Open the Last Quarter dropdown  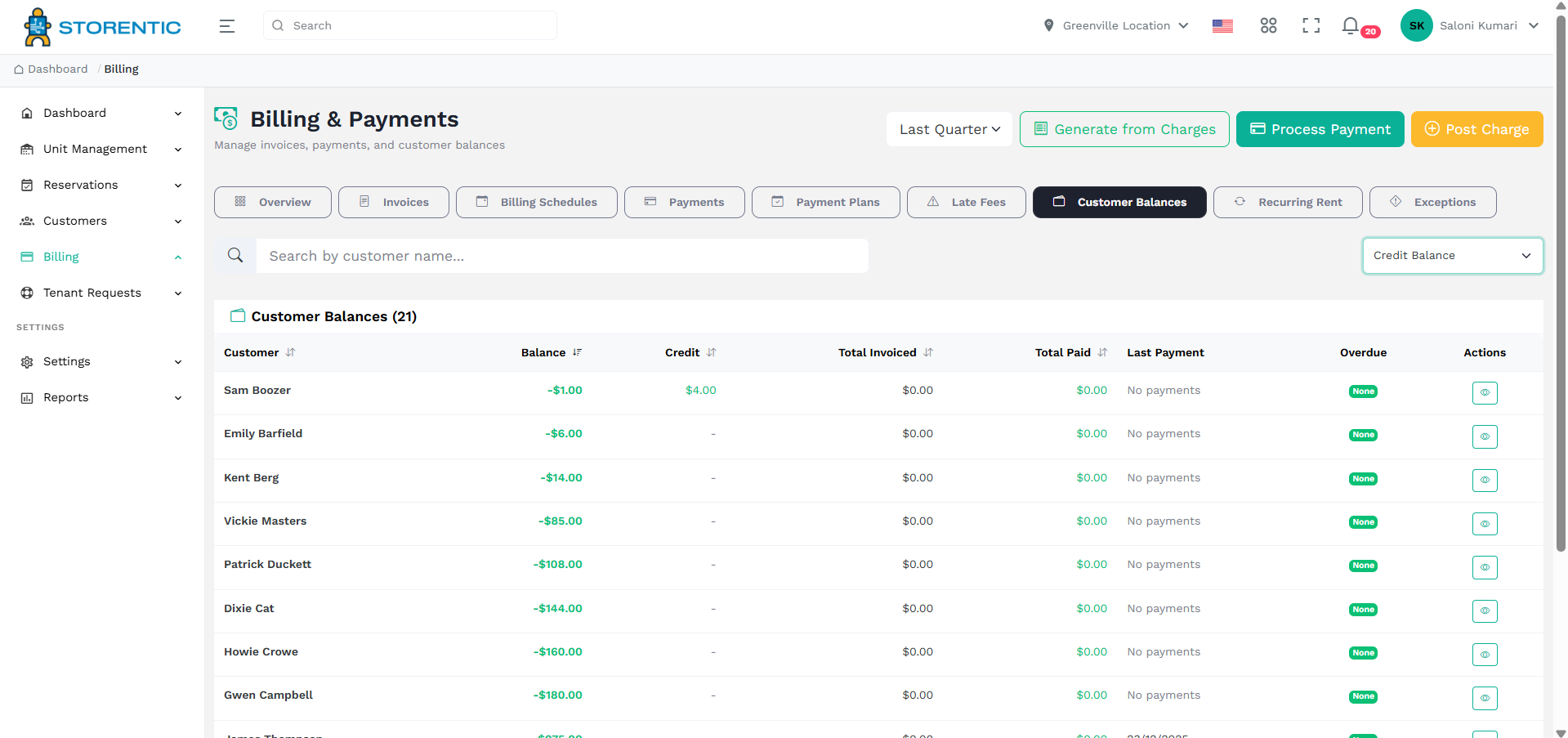(948, 129)
